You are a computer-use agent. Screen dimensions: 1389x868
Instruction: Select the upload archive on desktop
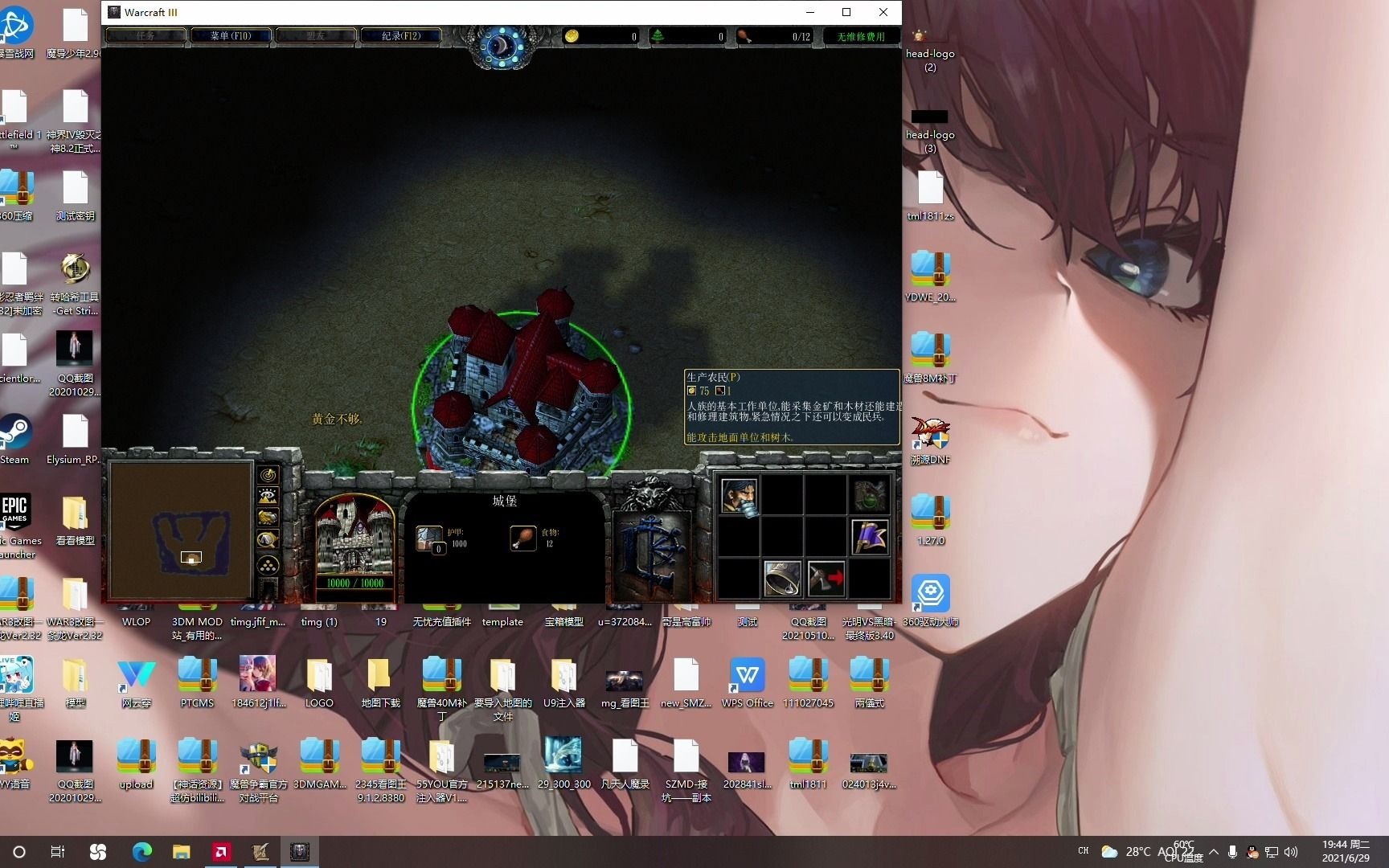point(136,764)
